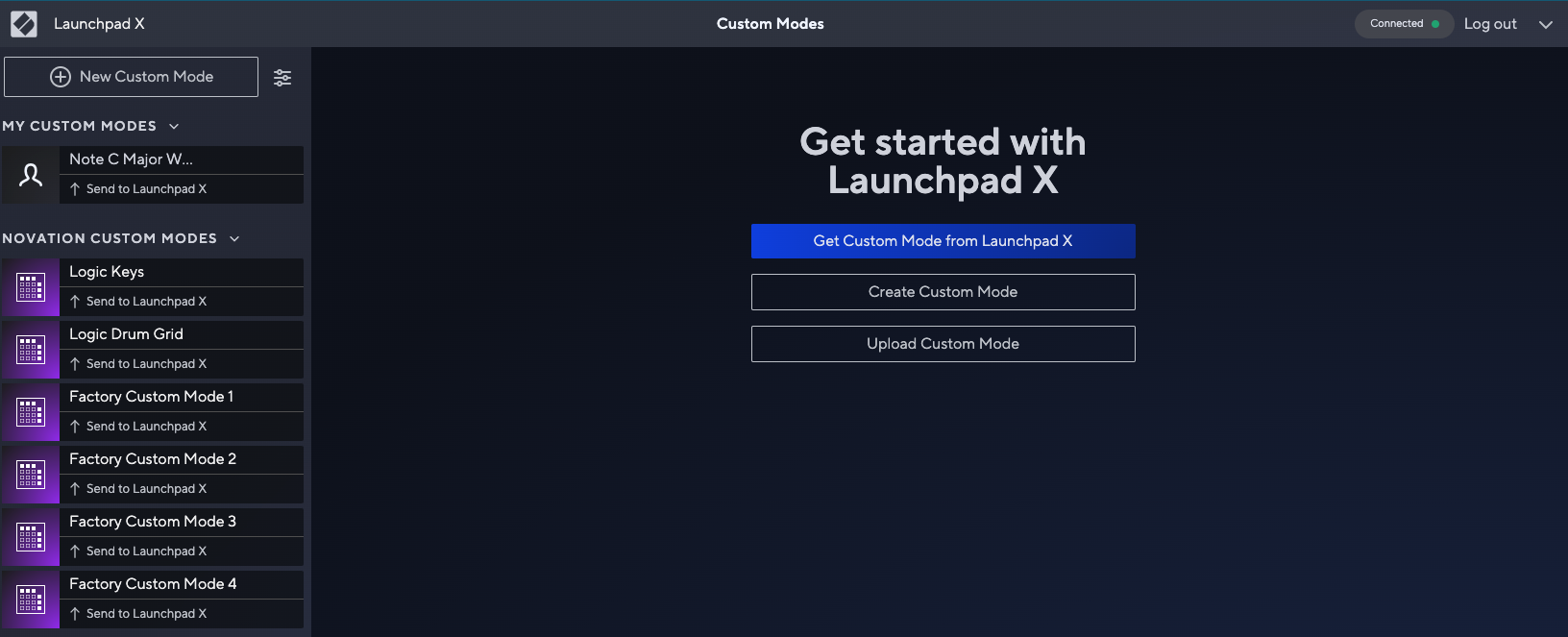Click Log out
This screenshot has height=637, width=1568.
1489,24
